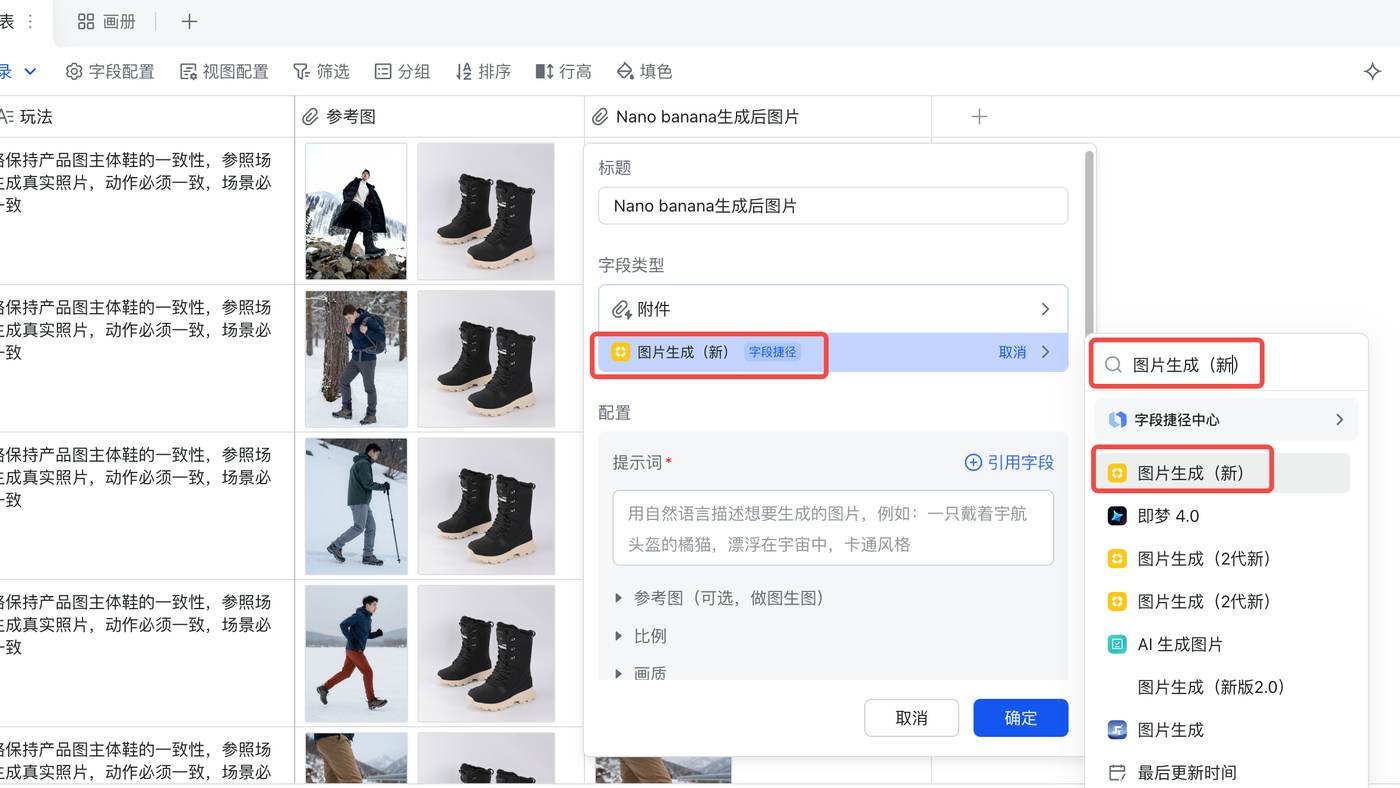Click the Nano banana生成后图片 column header
The width and height of the screenshot is (1400, 788).
click(758, 116)
